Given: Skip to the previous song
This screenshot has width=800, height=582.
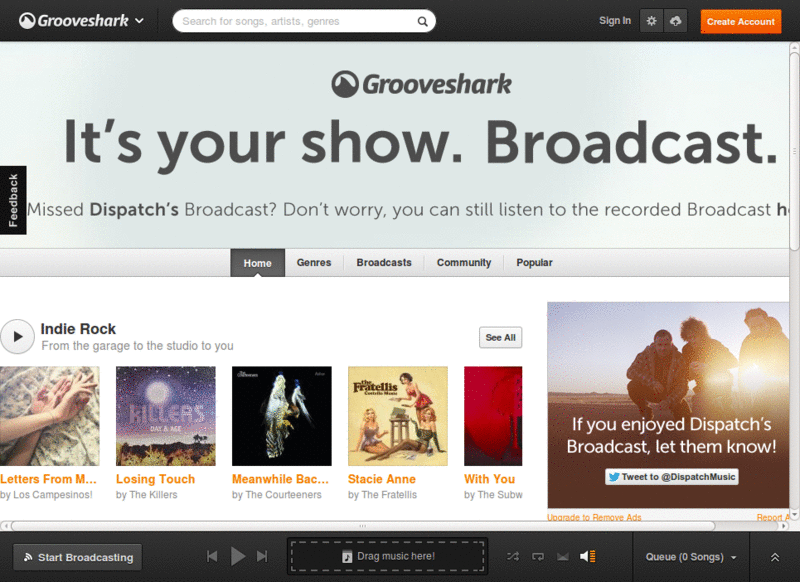Looking at the screenshot, I should [x=212, y=556].
